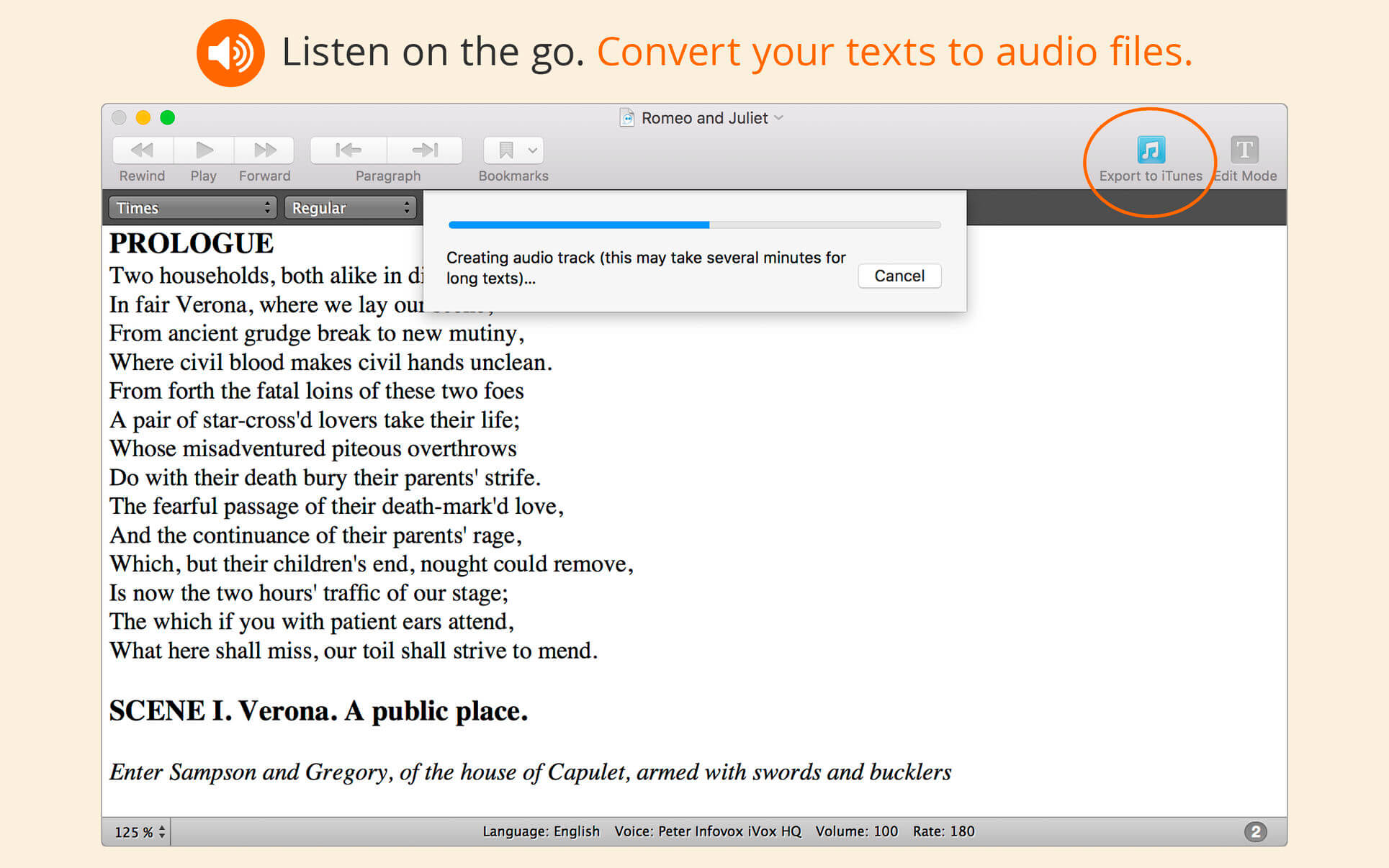Screen dimensions: 1389x868
Task: Click the document icon in the title bar
Action: [x=627, y=117]
